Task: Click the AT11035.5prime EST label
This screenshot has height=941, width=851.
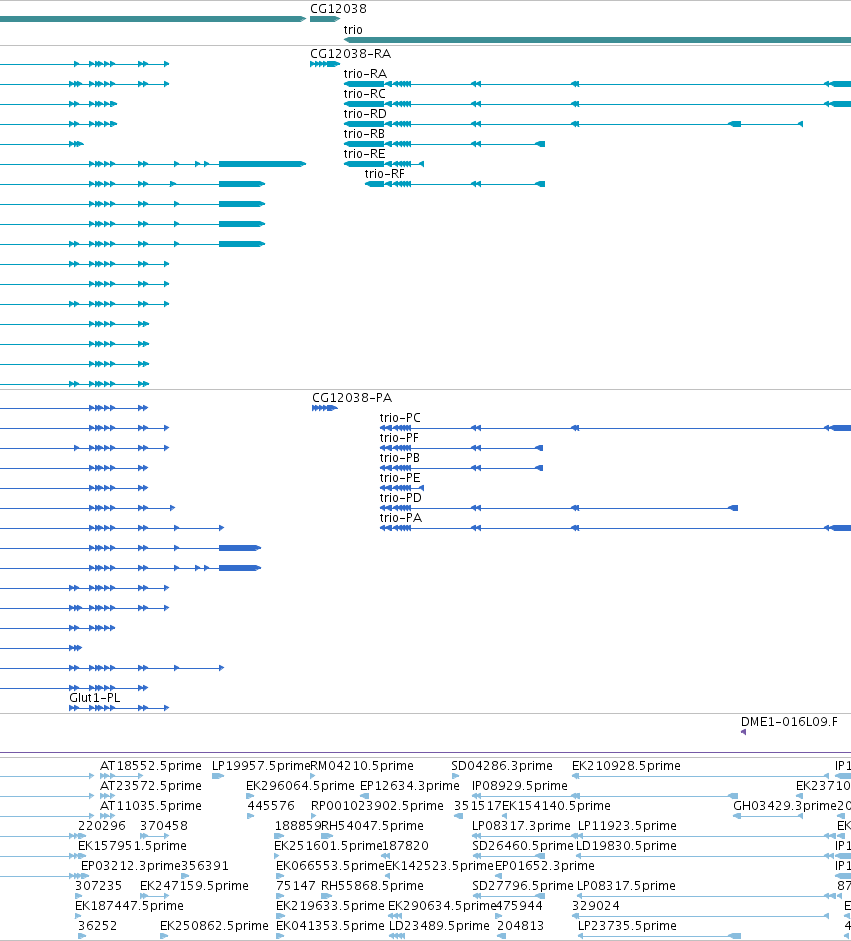Action: (x=151, y=805)
